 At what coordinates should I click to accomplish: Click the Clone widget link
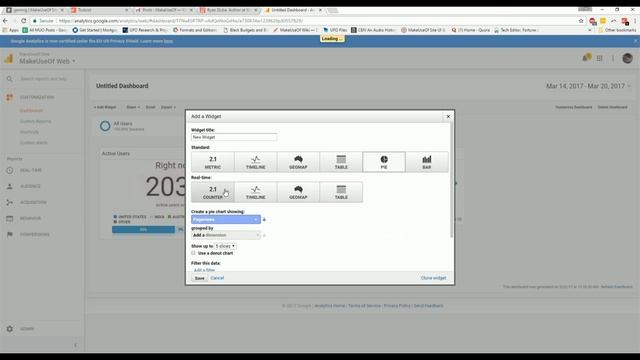433,278
